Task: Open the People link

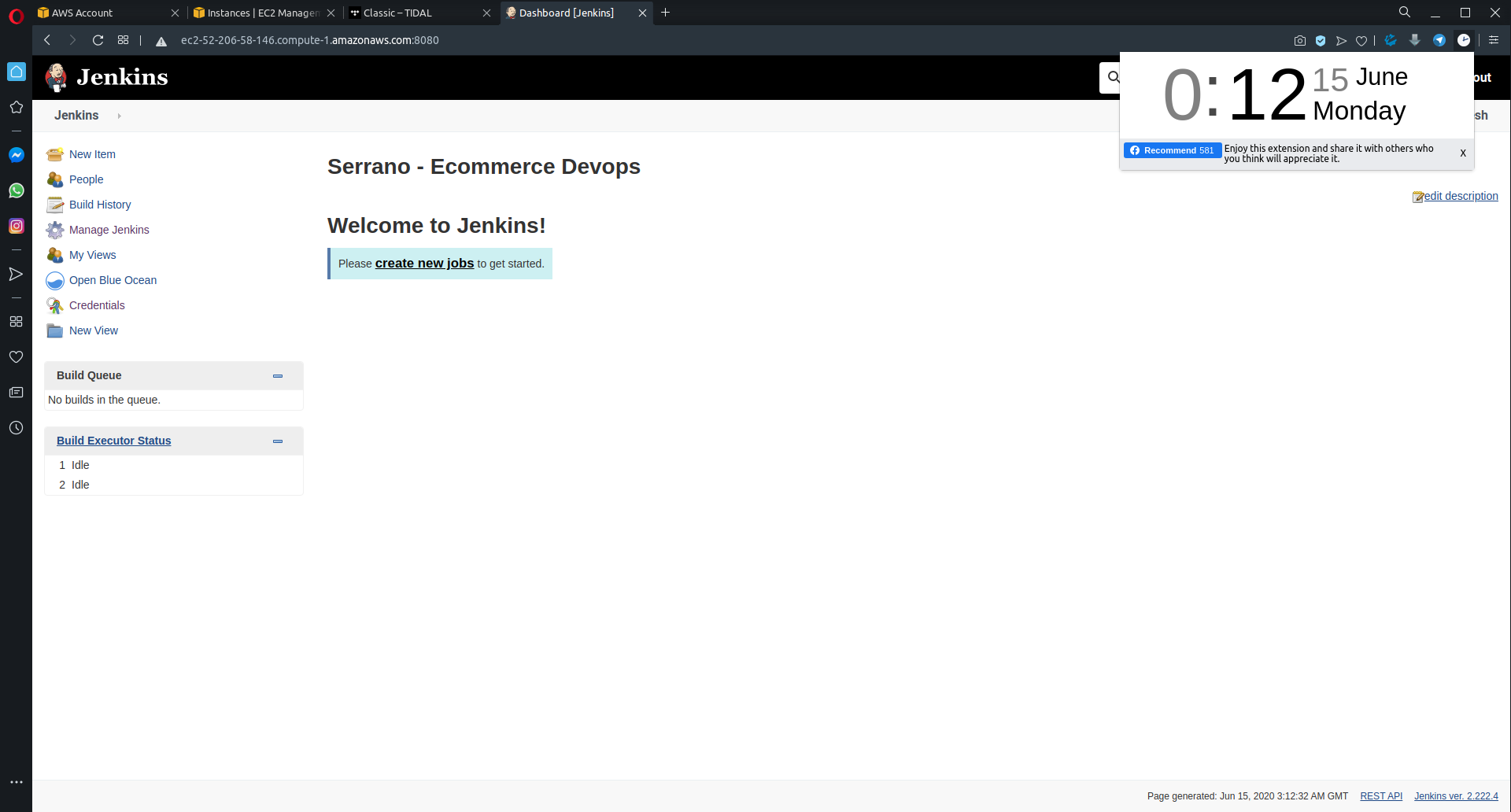Action: click(x=87, y=179)
